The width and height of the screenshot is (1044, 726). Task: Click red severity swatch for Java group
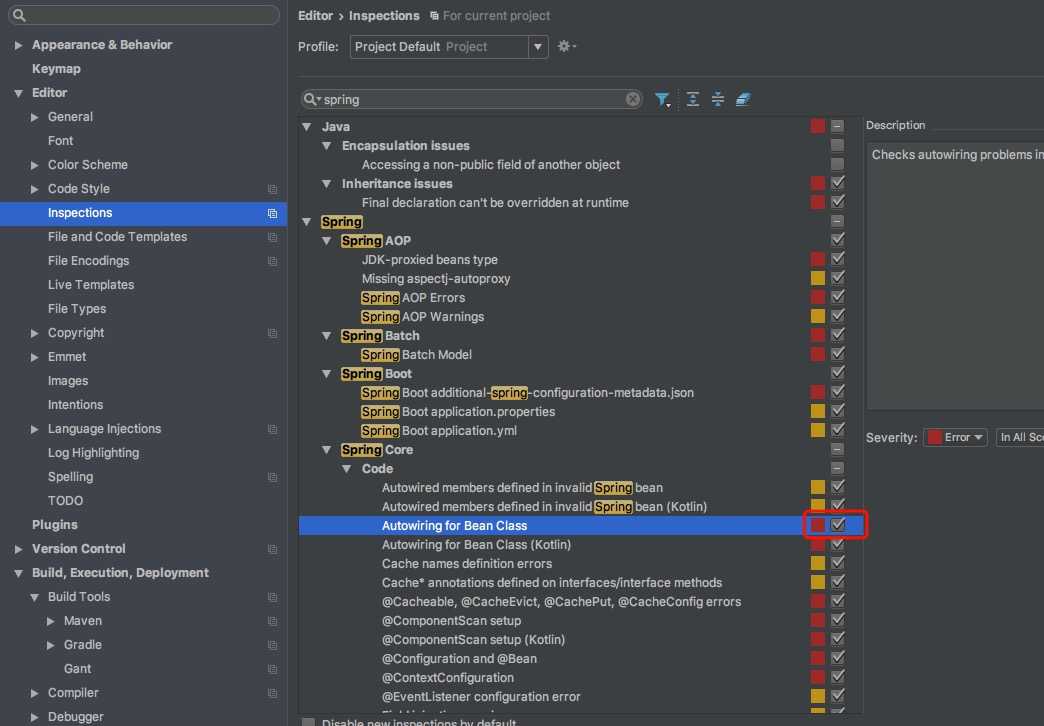tap(818, 126)
